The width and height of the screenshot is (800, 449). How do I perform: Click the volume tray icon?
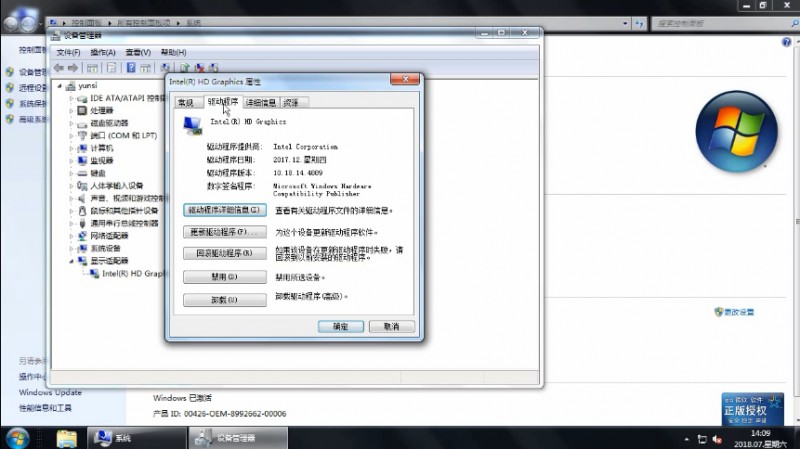717,439
